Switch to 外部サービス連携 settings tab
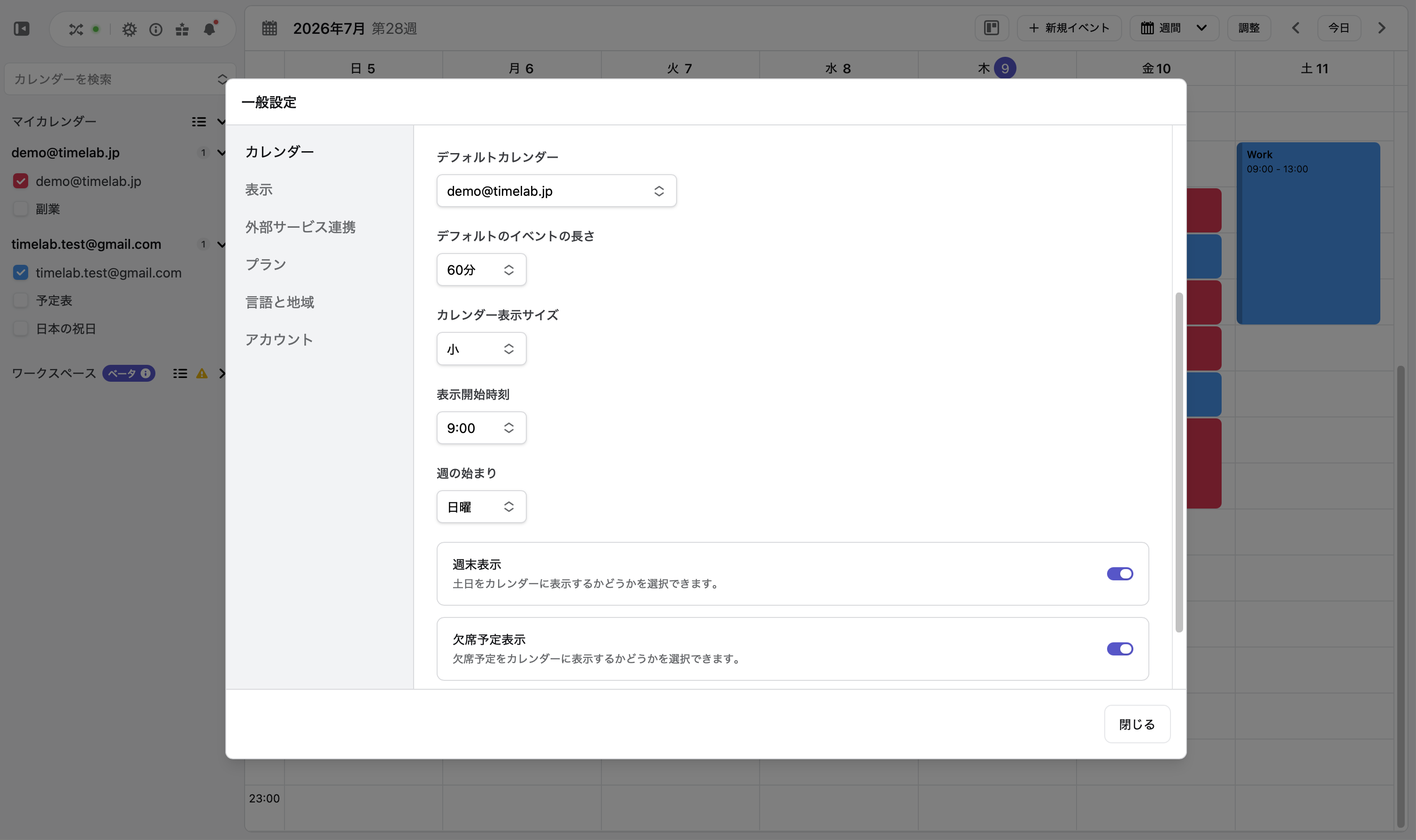The width and height of the screenshot is (1416, 840). 300,227
